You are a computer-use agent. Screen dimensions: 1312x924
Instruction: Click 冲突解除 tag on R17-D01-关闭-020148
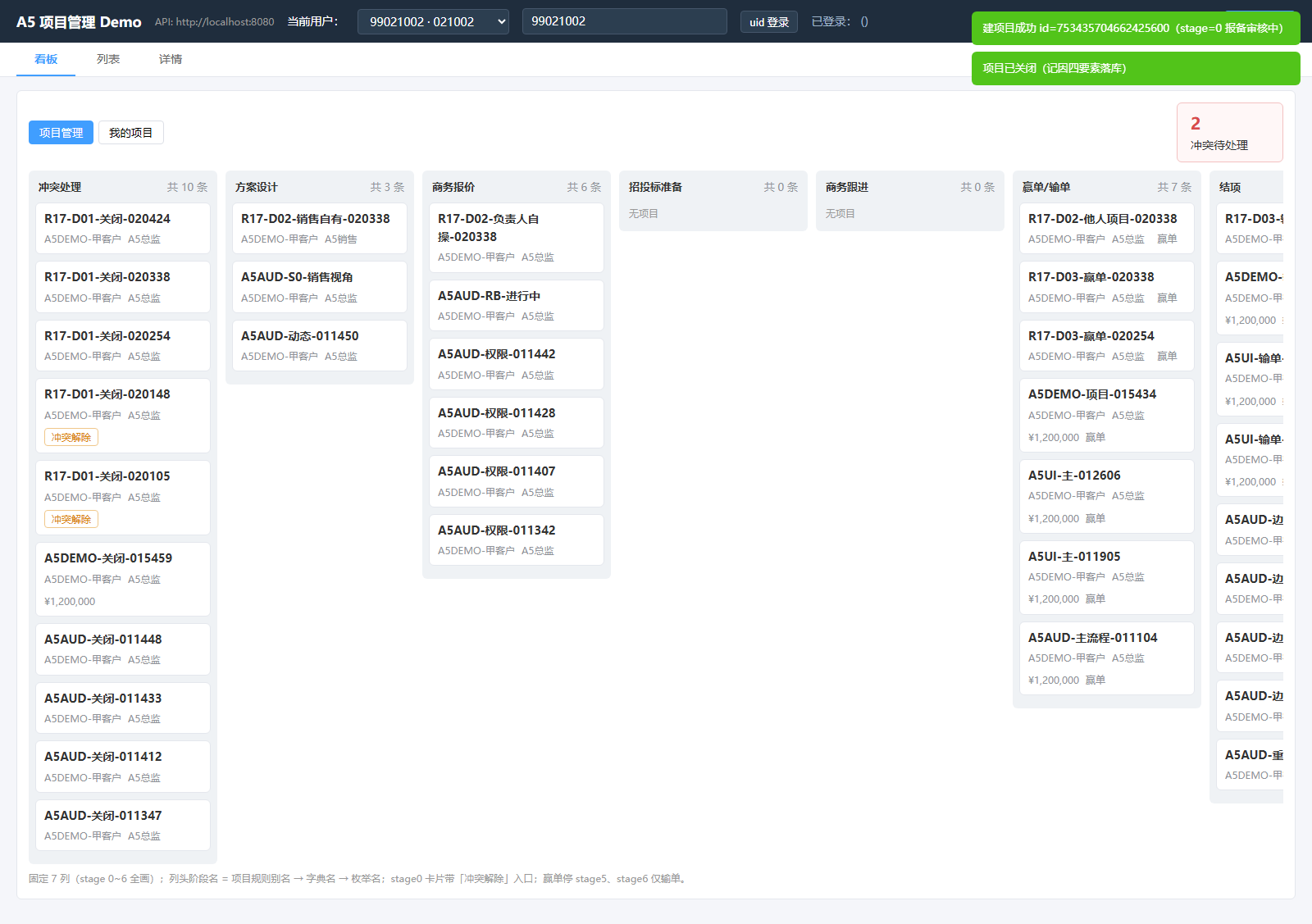pos(71,437)
